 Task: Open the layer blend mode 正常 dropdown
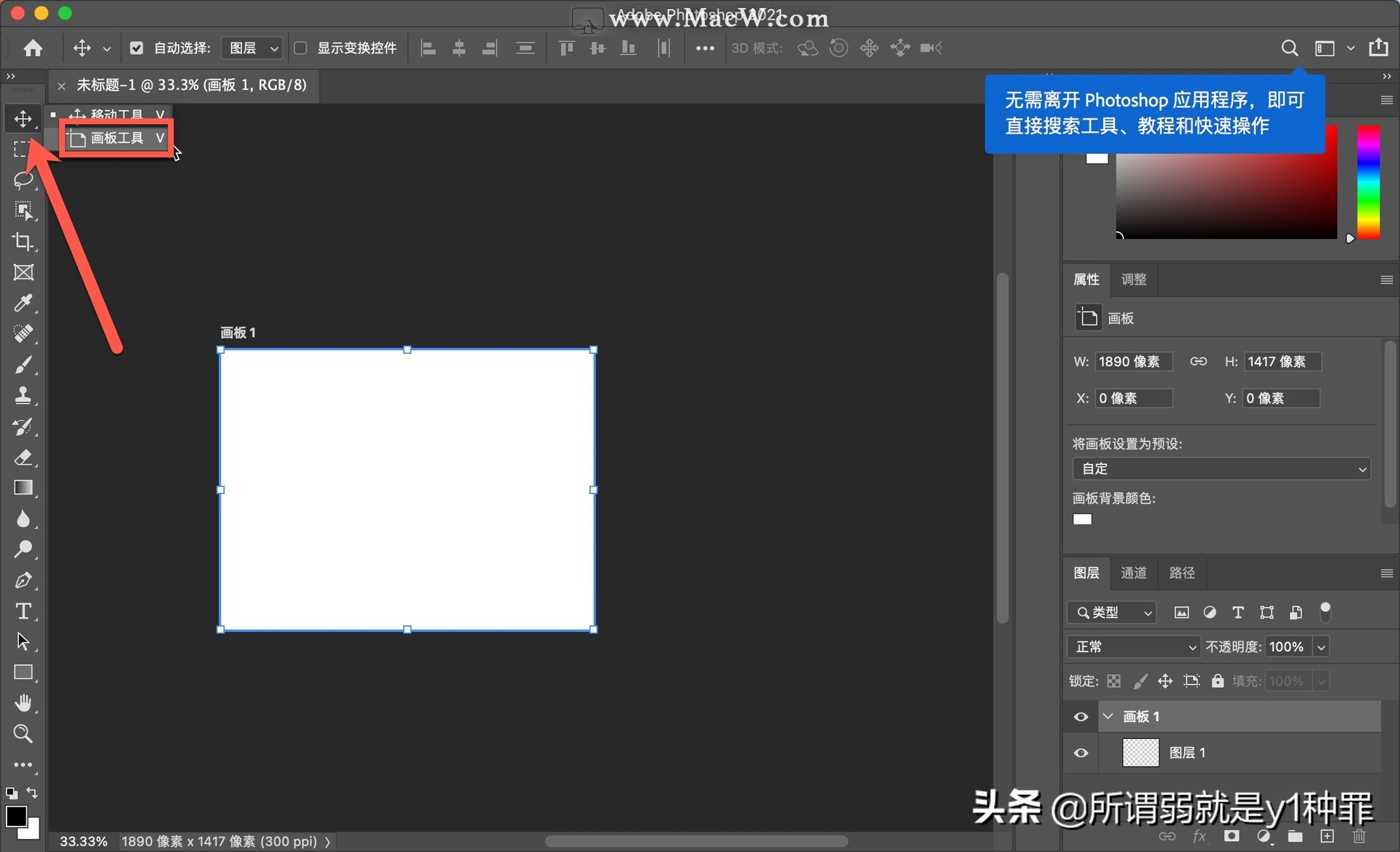pos(1133,646)
